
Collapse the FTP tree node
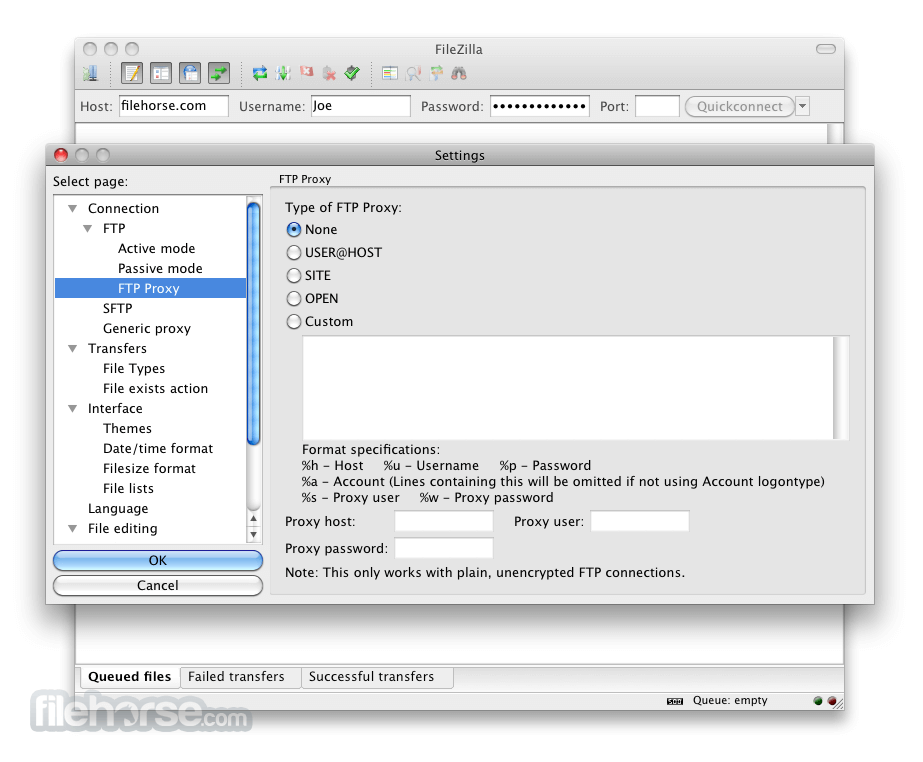click(87, 228)
